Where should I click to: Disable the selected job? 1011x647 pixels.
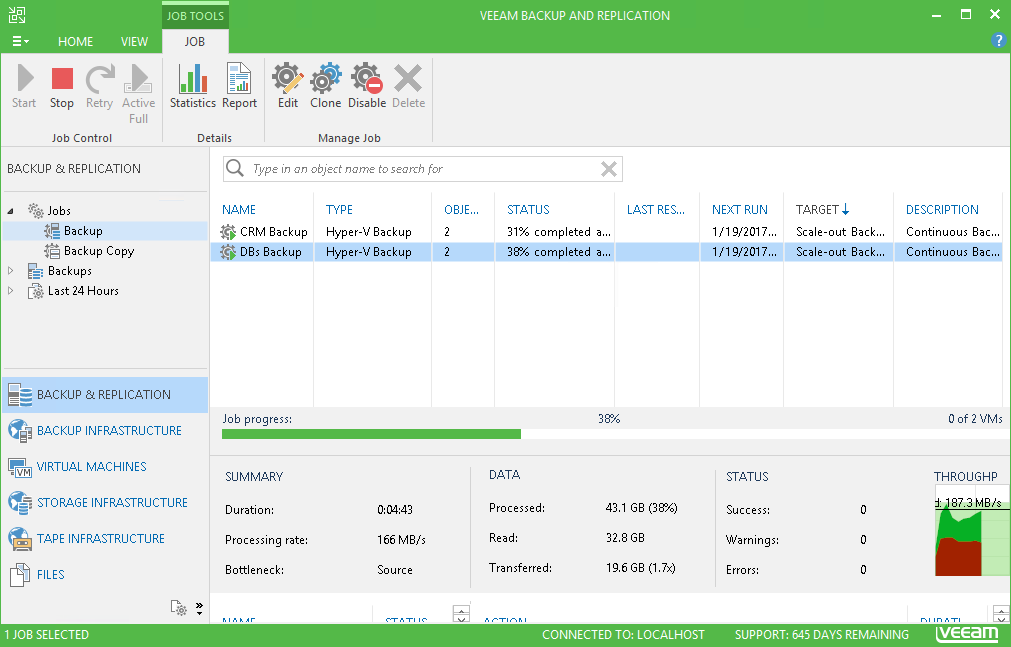pos(367,86)
